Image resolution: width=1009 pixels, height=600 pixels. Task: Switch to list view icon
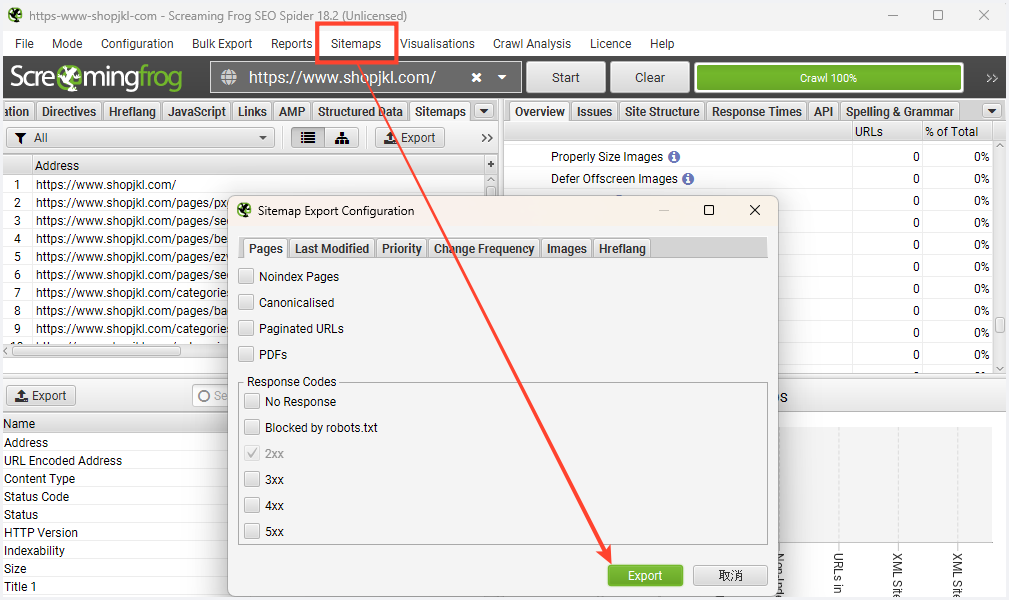309,138
